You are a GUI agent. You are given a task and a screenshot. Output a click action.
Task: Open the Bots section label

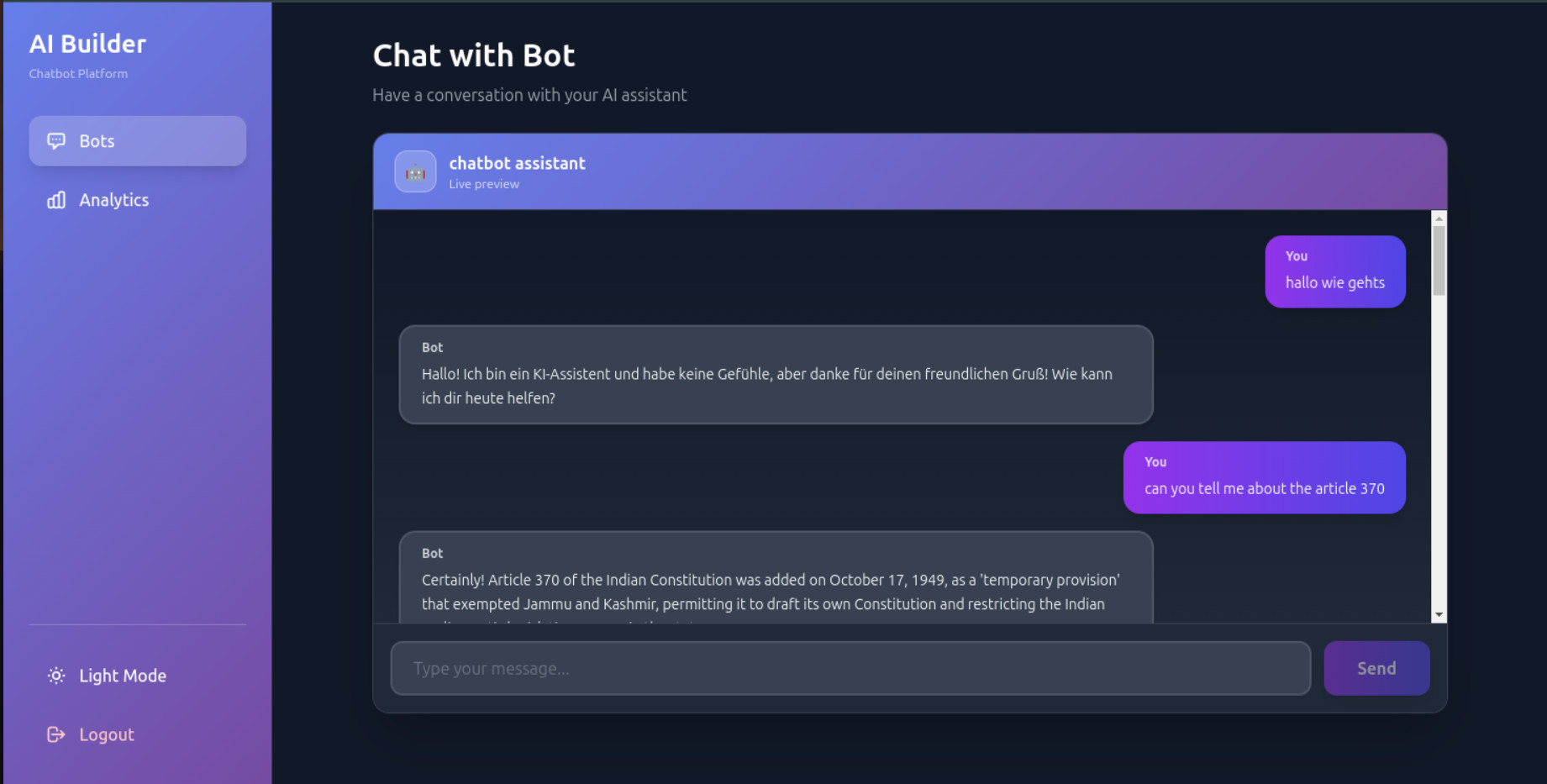pyautogui.click(x=97, y=141)
